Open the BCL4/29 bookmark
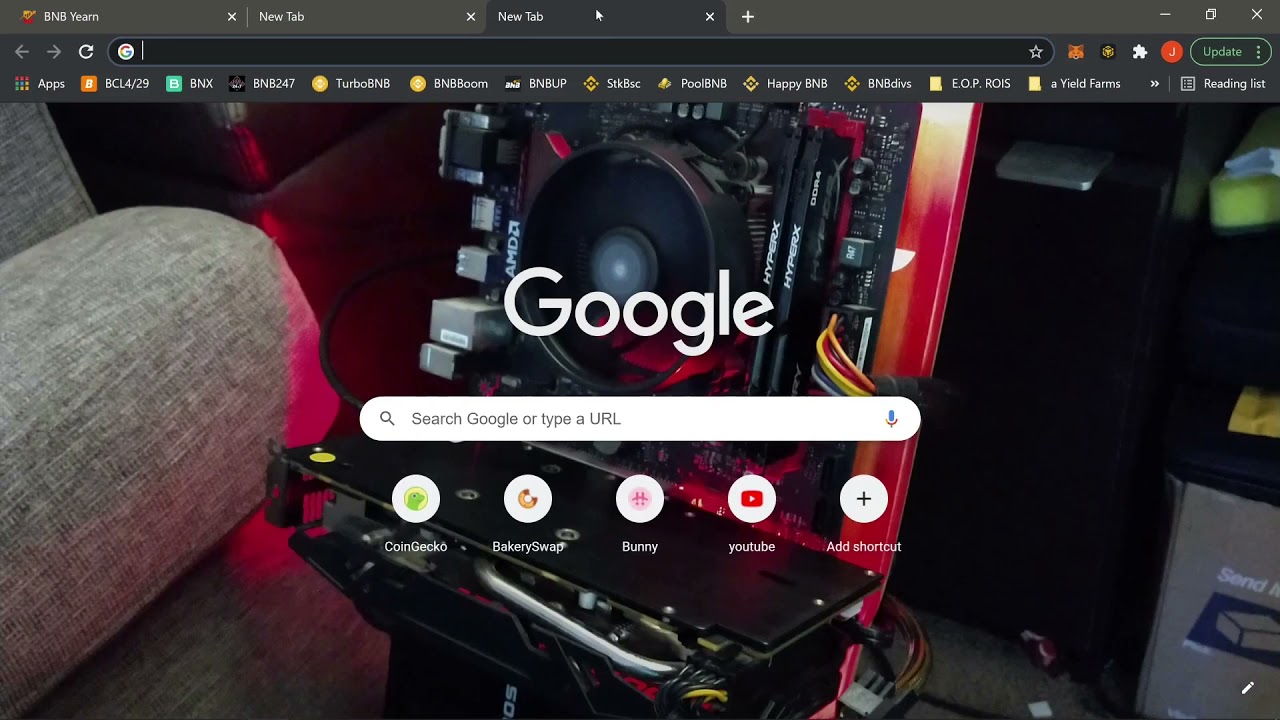The image size is (1280, 720). [115, 84]
